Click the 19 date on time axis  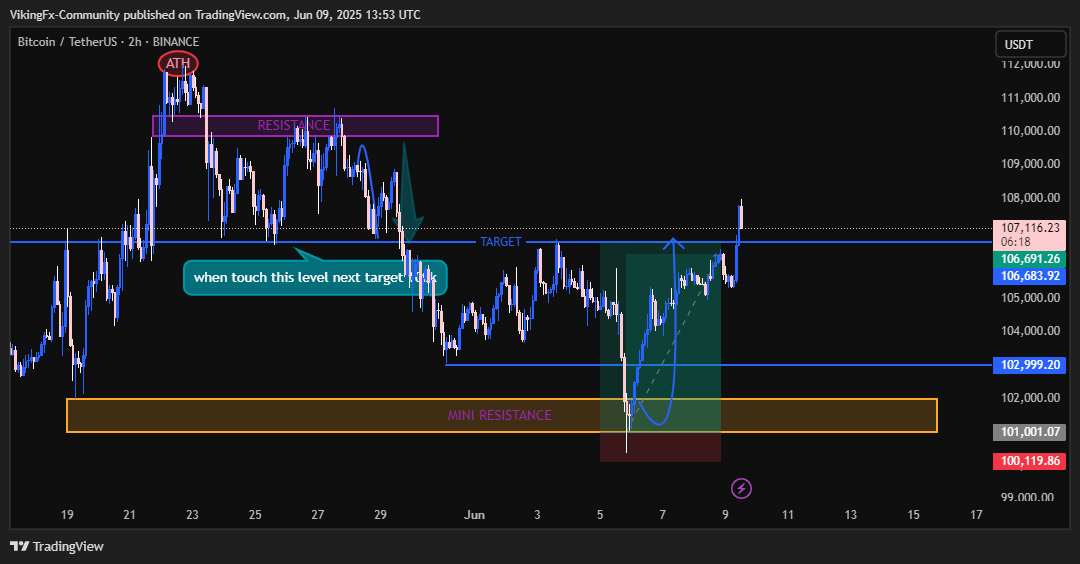point(67,515)
